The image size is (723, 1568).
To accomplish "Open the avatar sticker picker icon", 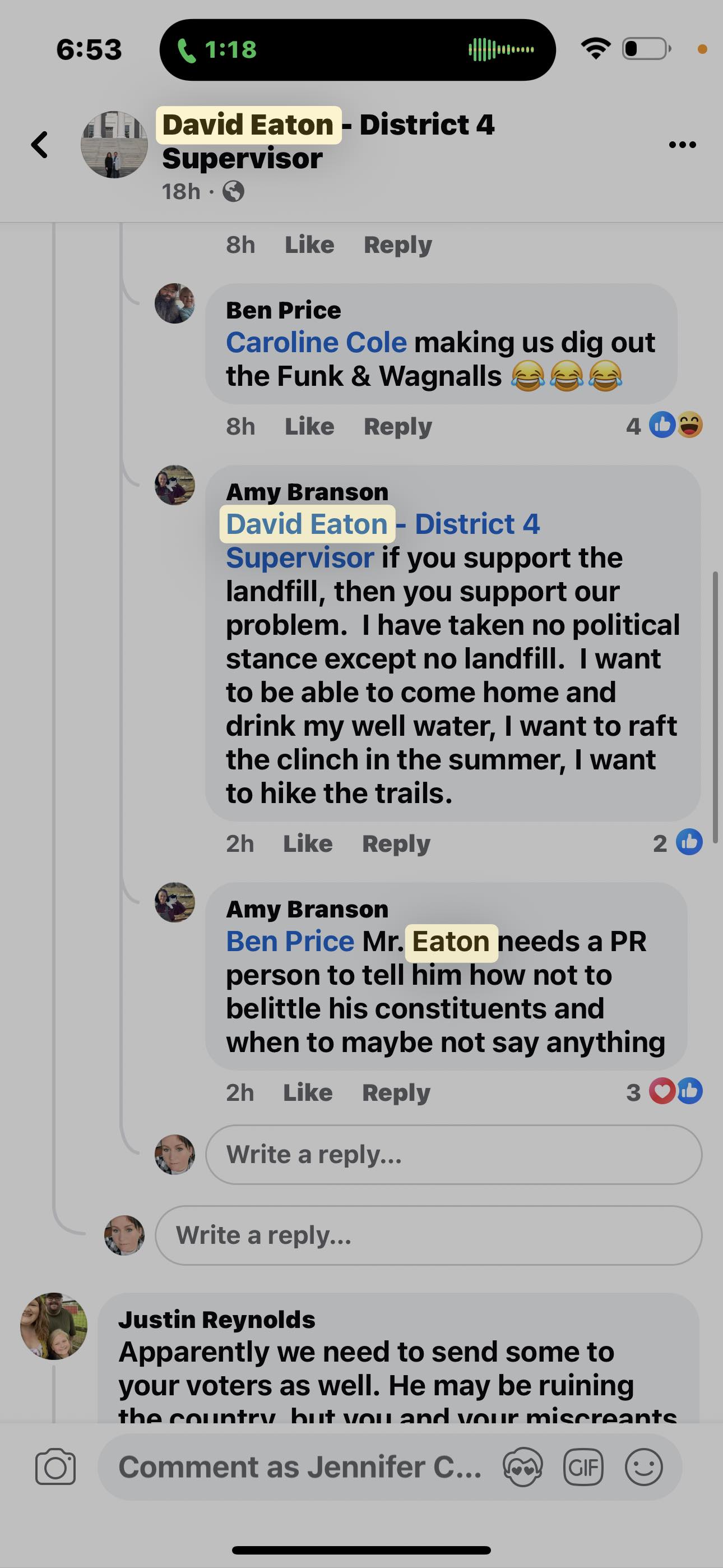I will click(523, 1467).
